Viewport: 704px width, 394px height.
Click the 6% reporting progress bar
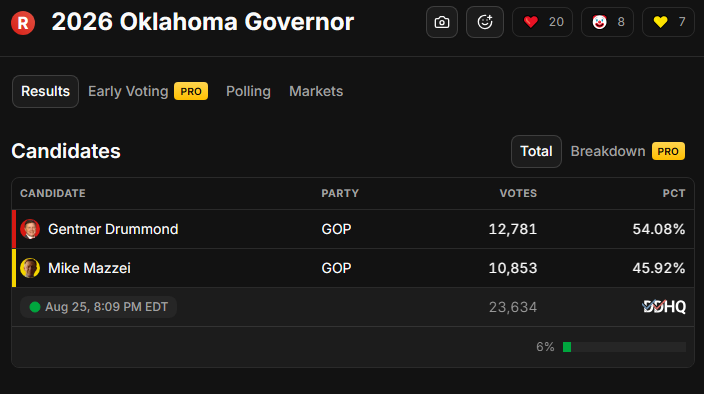(x=624, y=347)
